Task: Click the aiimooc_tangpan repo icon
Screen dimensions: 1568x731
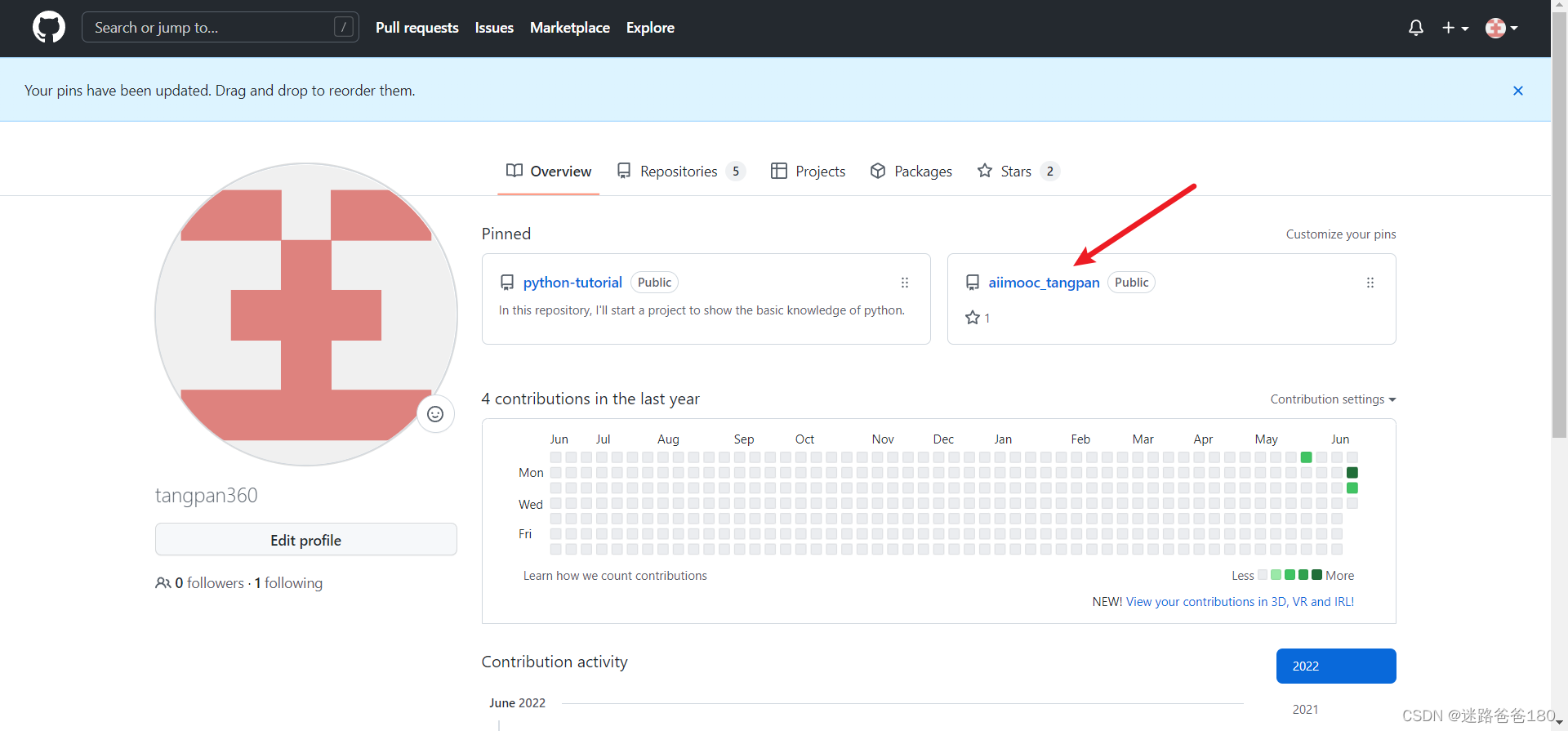Action: [x=973, y=283]
